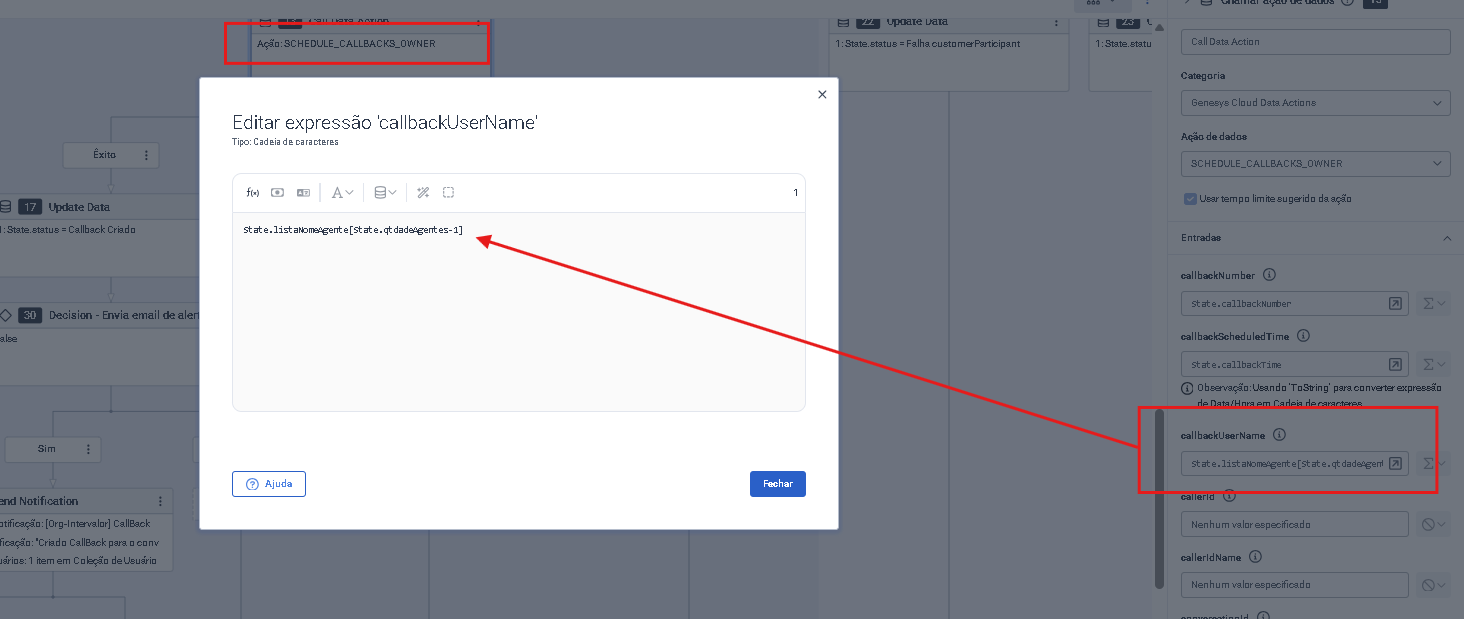
Task: Click the Call Data Action name field
Action: [x=1315, y=42]
